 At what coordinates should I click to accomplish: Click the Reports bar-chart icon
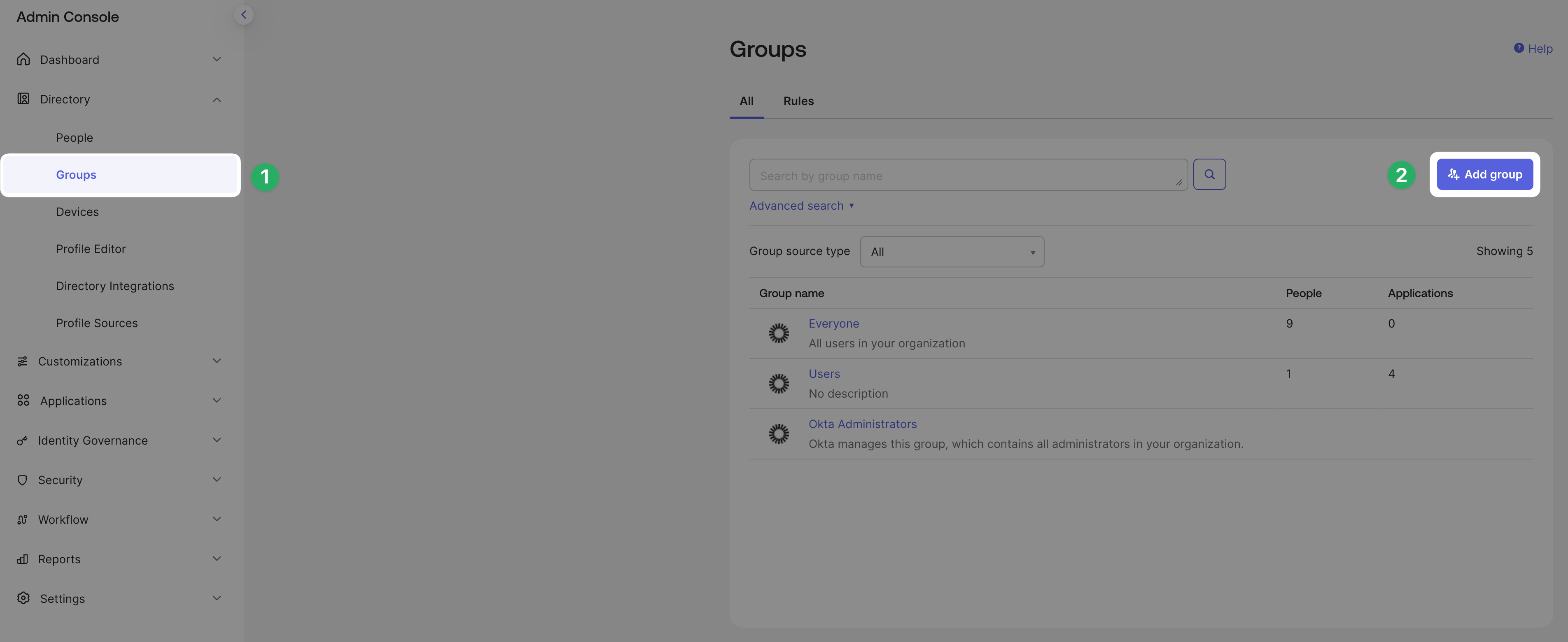(x=23, y=558)
